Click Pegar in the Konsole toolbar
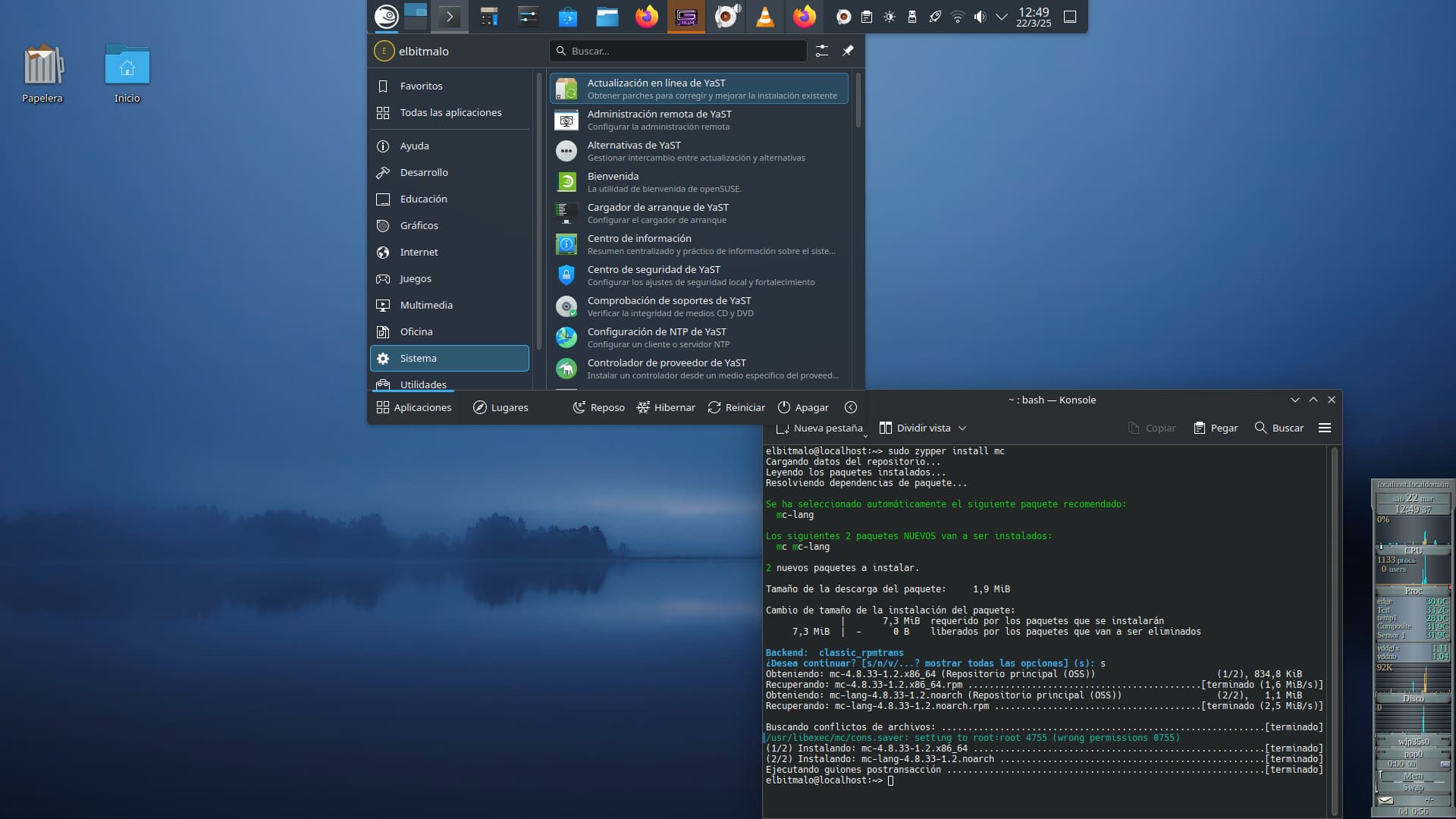Image resolution: width=1456 pixels, height=819 pixels. [1216, 428]
